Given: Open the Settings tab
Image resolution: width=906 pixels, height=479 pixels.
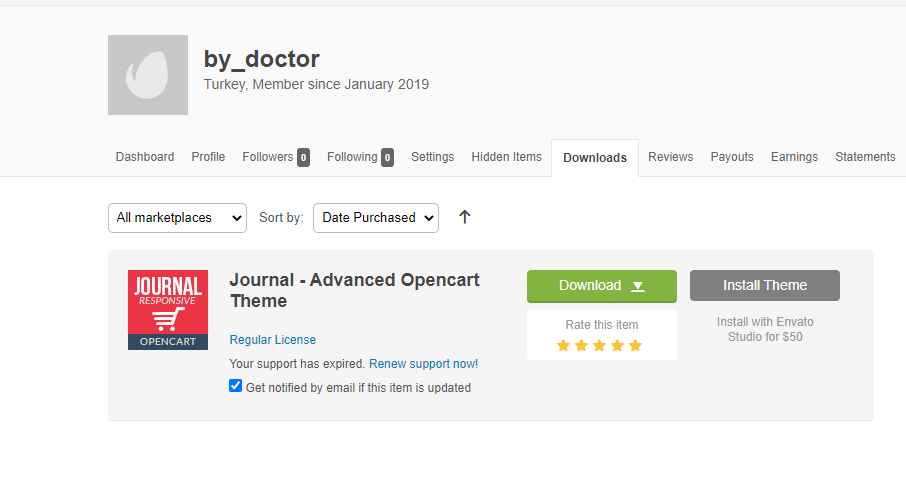Looking at the screenshot, I should pyautogui.click(x=432, y=157).
